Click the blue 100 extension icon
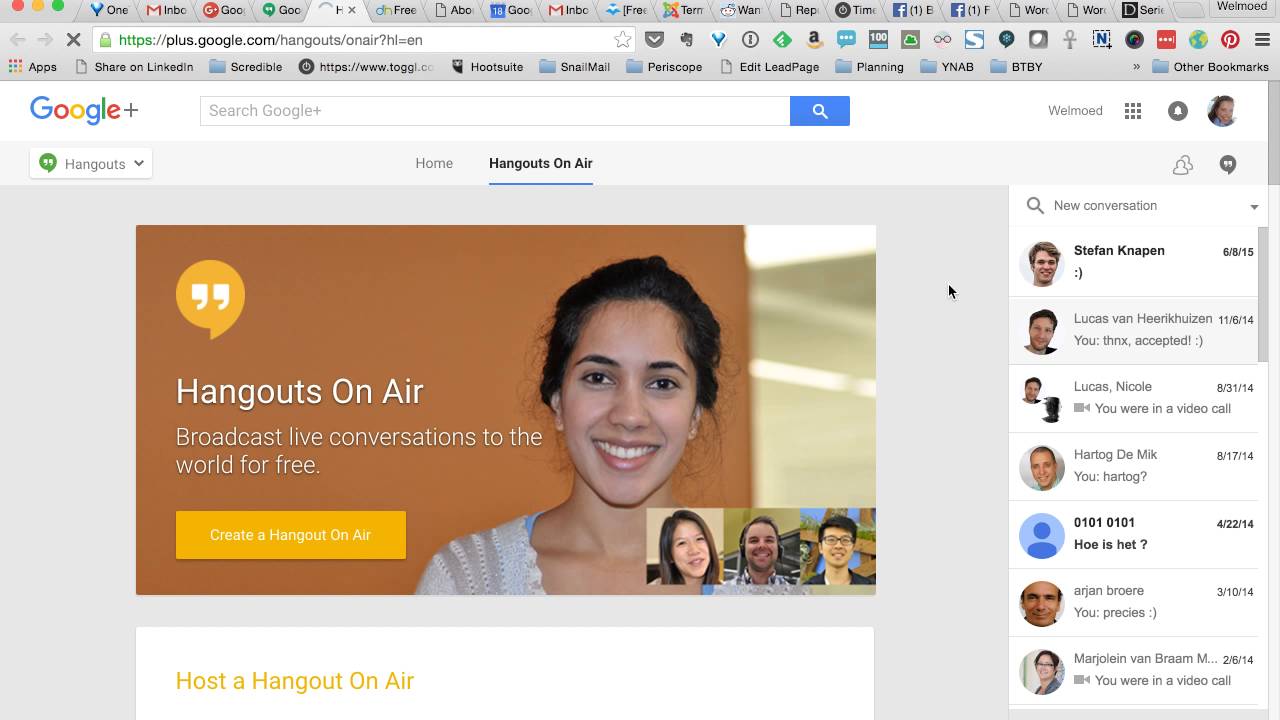The height and width of the screenshot is (720, 1280). point(878,40)
